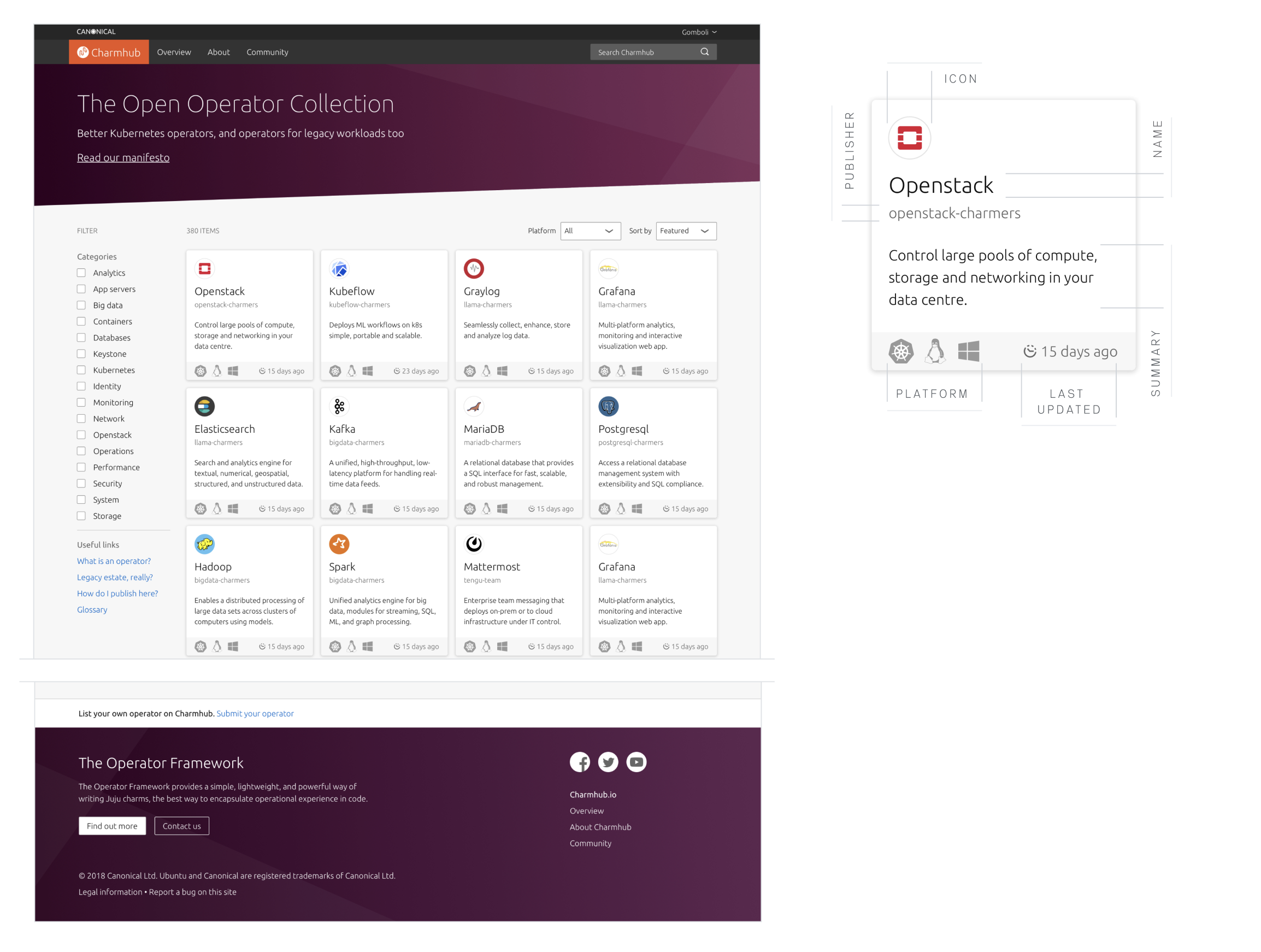The image size is (1261, 952).
Task: Click the Kubernetes wheel icon in the enlarged Openstack card
Action: coord(901,351)
